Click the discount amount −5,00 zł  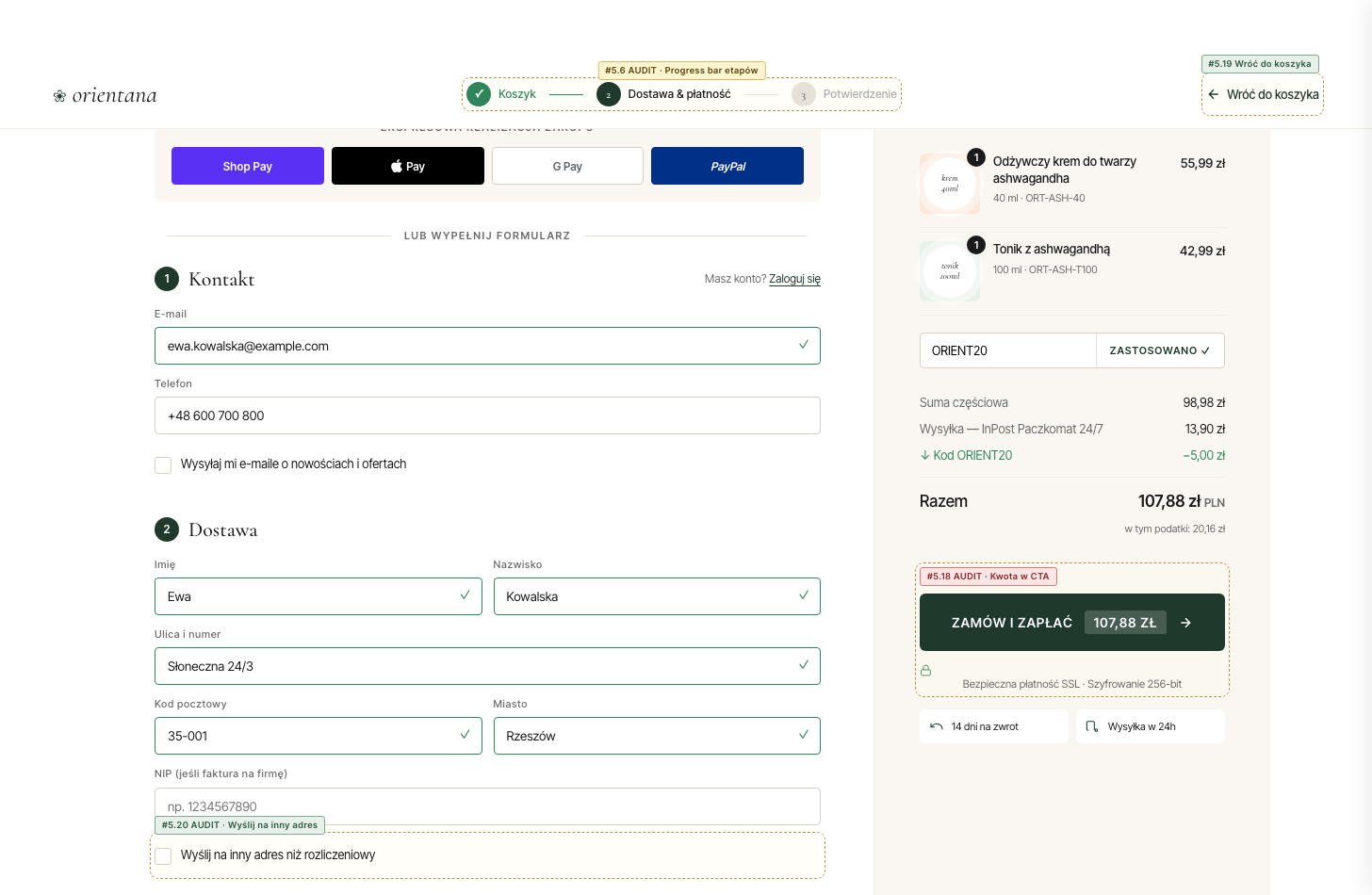[x=1204, y=455]
